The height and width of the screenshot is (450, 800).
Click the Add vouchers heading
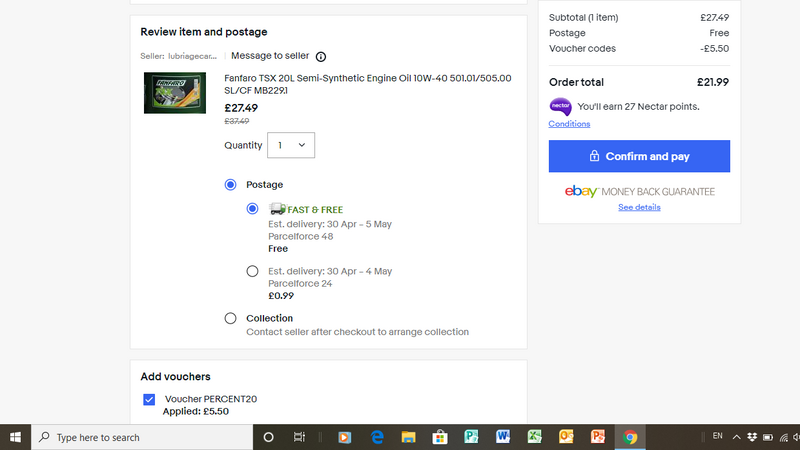point(176,377)
